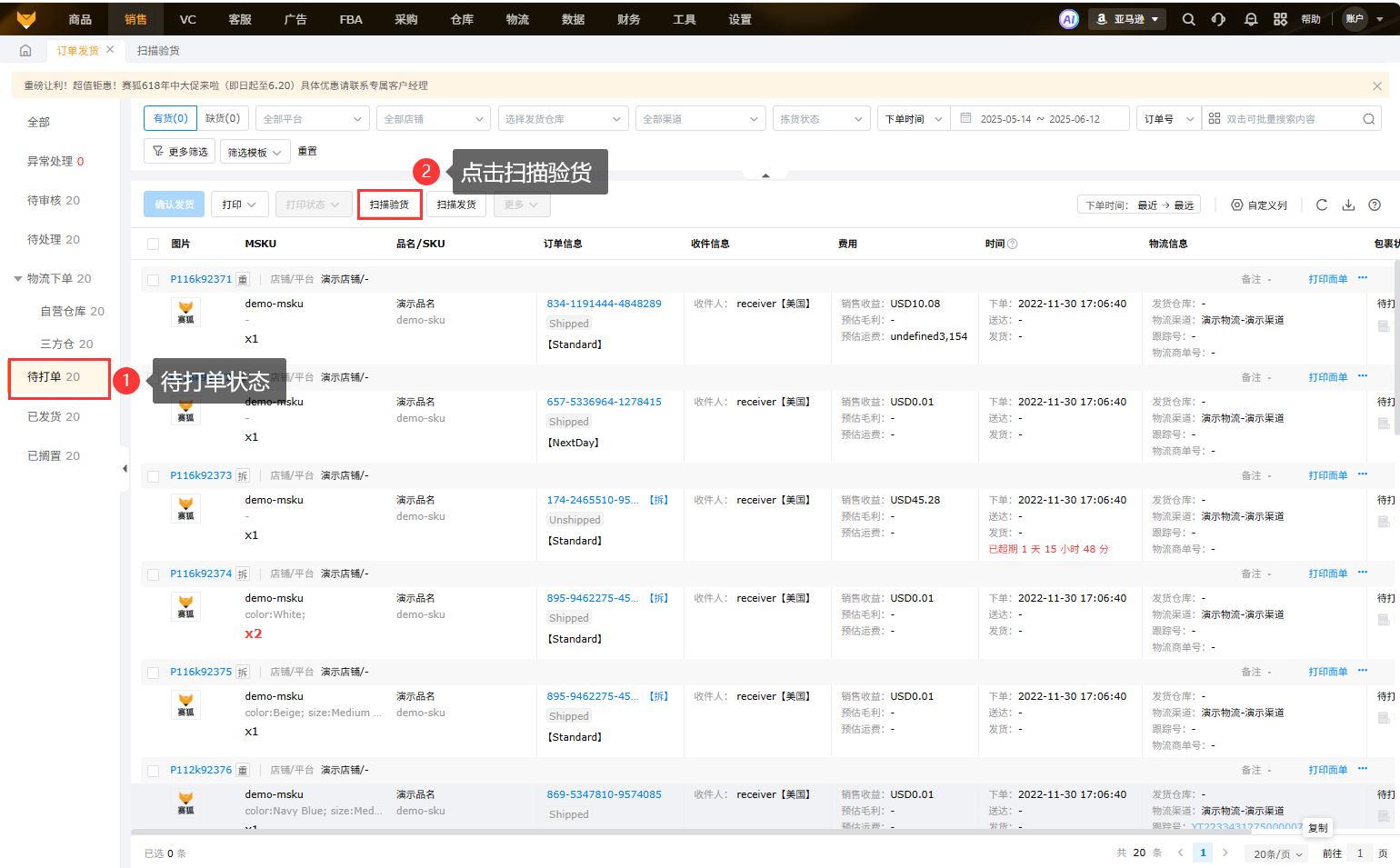This screenshot has width=1400, height=868.
Task: Open order link 834-1191444-4848289
Action: (x=604, y=304)
